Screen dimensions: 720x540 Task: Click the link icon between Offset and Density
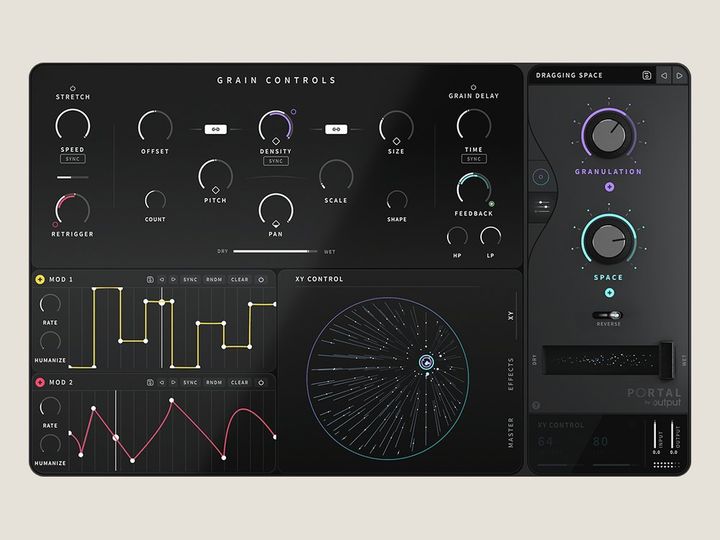click(216, 129)
